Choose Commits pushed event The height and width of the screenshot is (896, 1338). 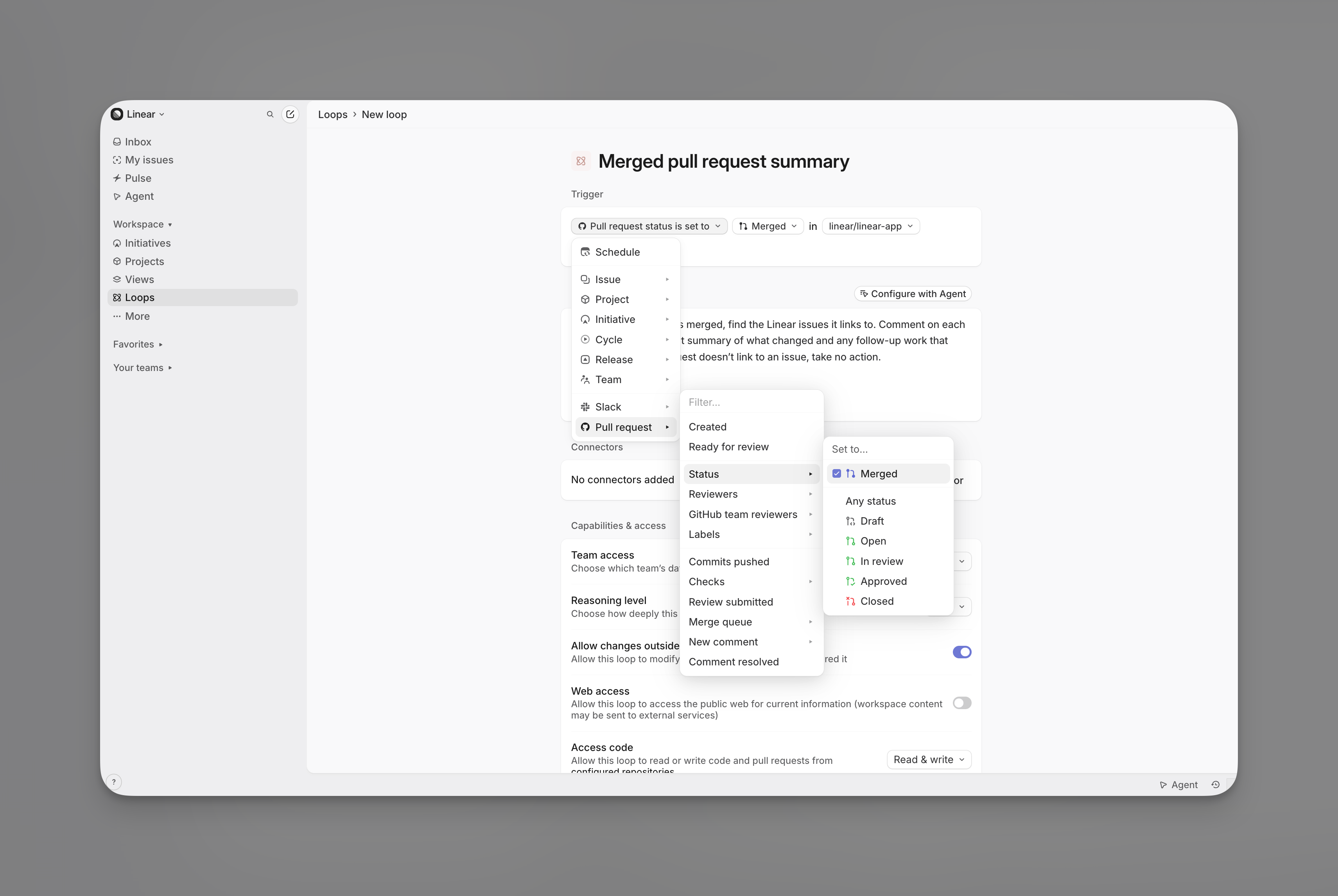(x=751, y=562)
